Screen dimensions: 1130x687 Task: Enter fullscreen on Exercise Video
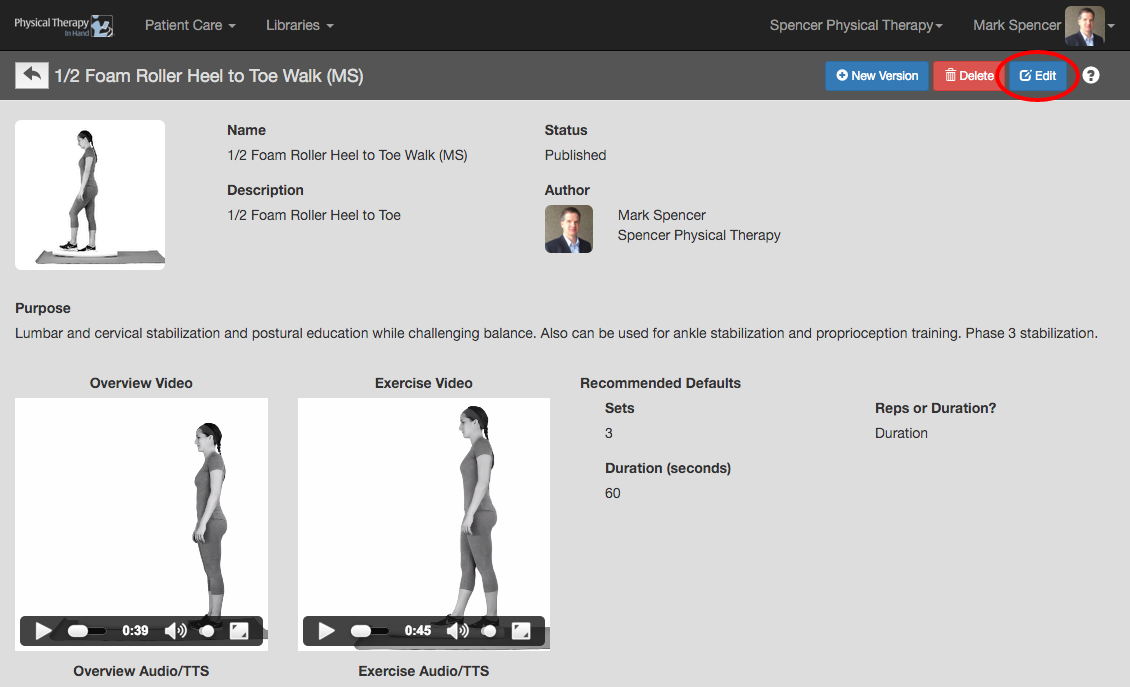pos(521,631)
